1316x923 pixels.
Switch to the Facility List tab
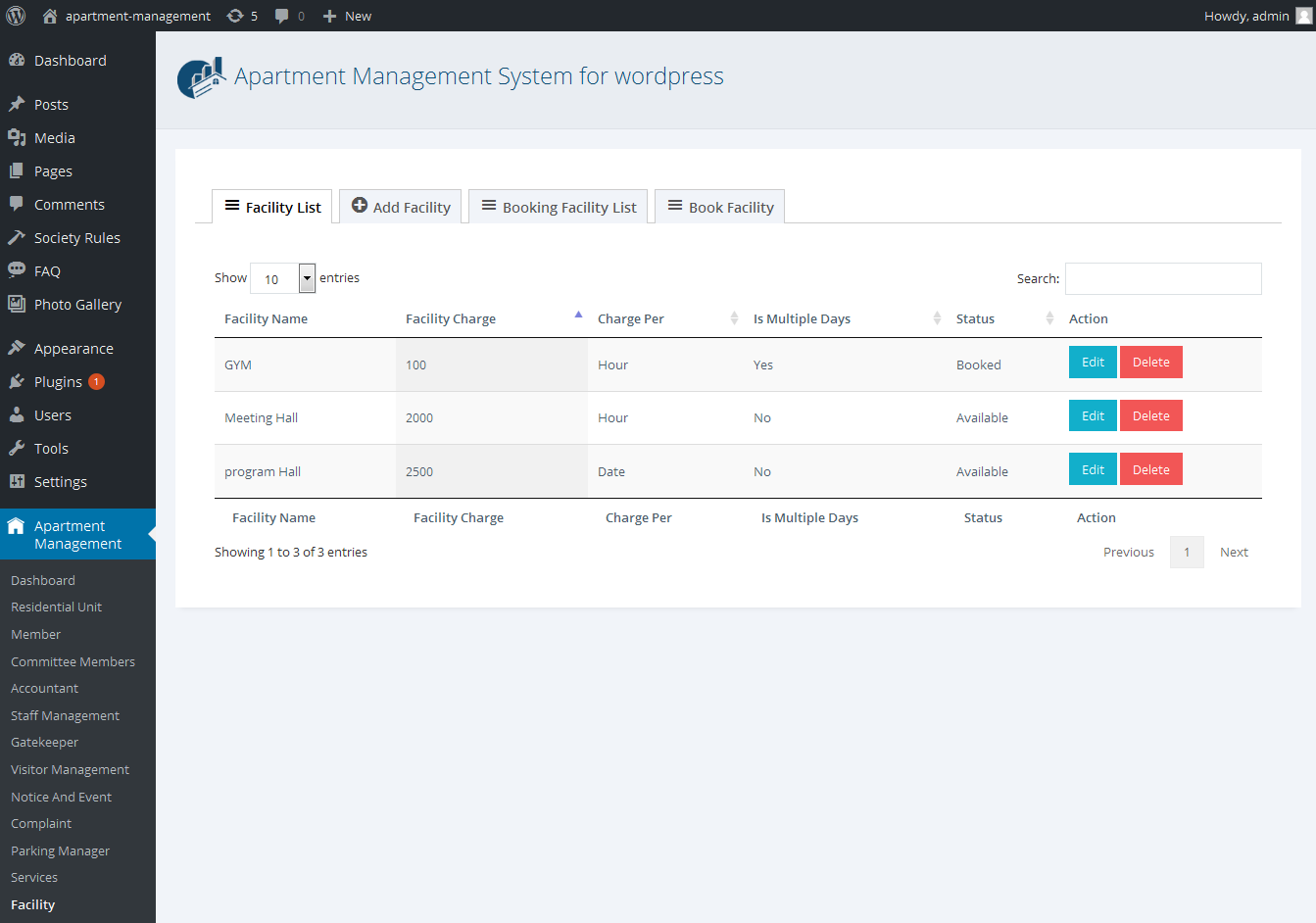pos(272,207)
